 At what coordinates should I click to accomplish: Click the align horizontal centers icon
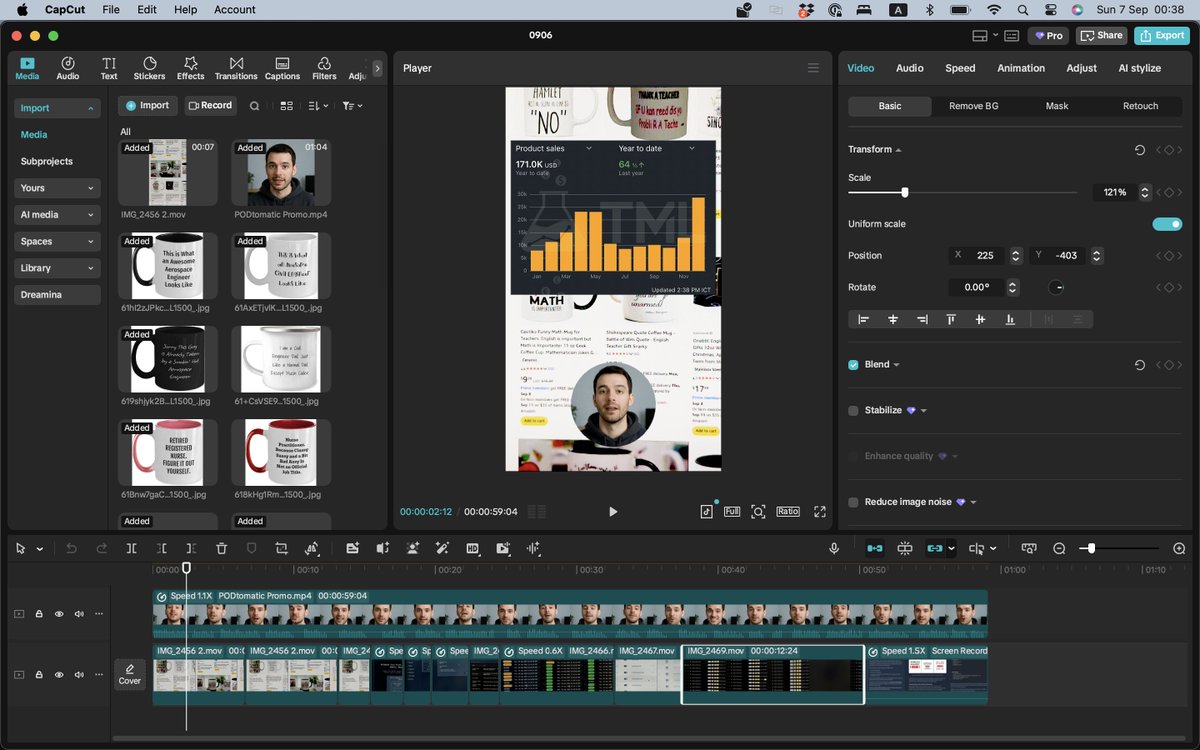pos(893,319)
